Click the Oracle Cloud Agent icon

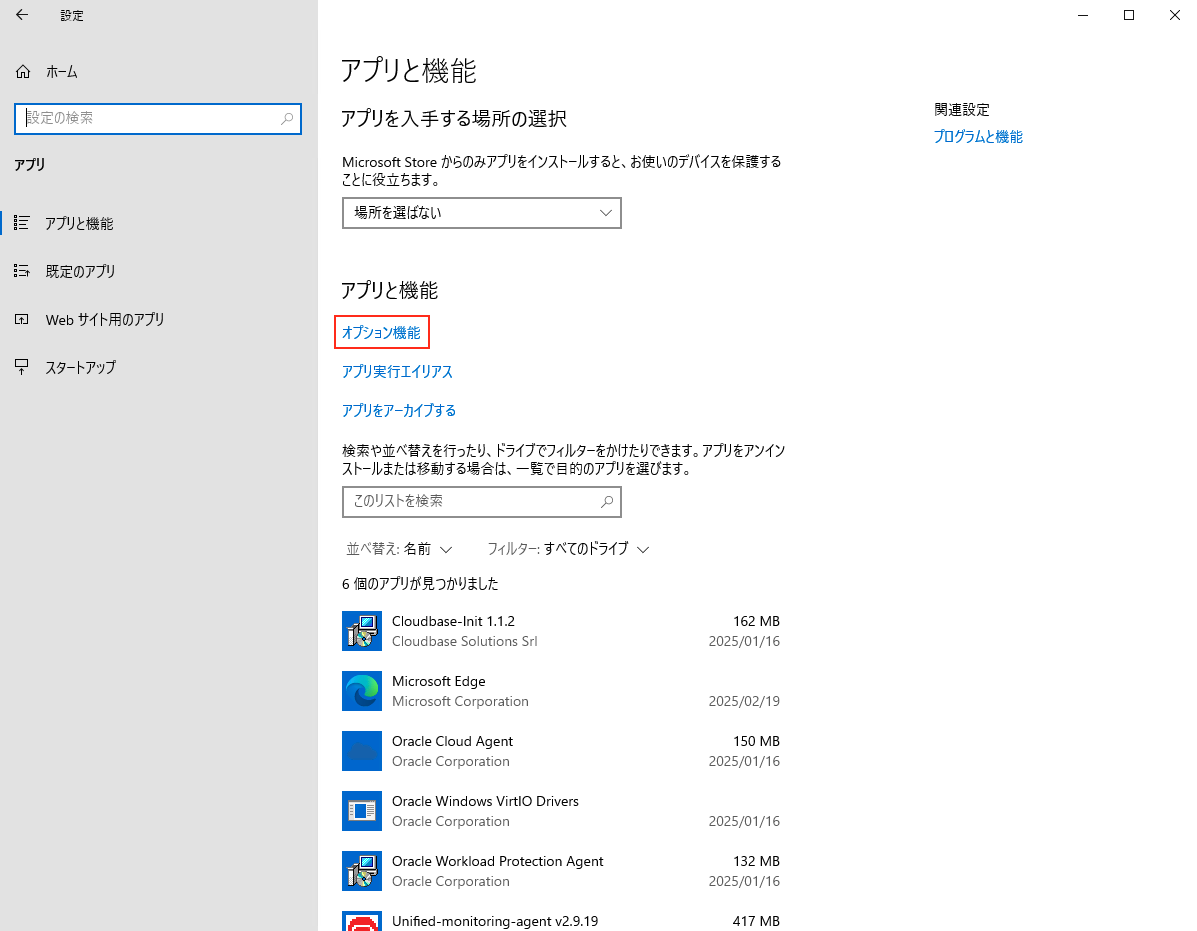(362, 751)
